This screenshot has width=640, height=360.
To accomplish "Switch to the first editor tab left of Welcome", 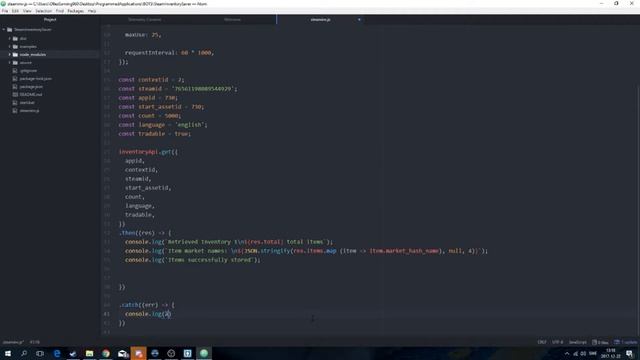I will [144, 20].
